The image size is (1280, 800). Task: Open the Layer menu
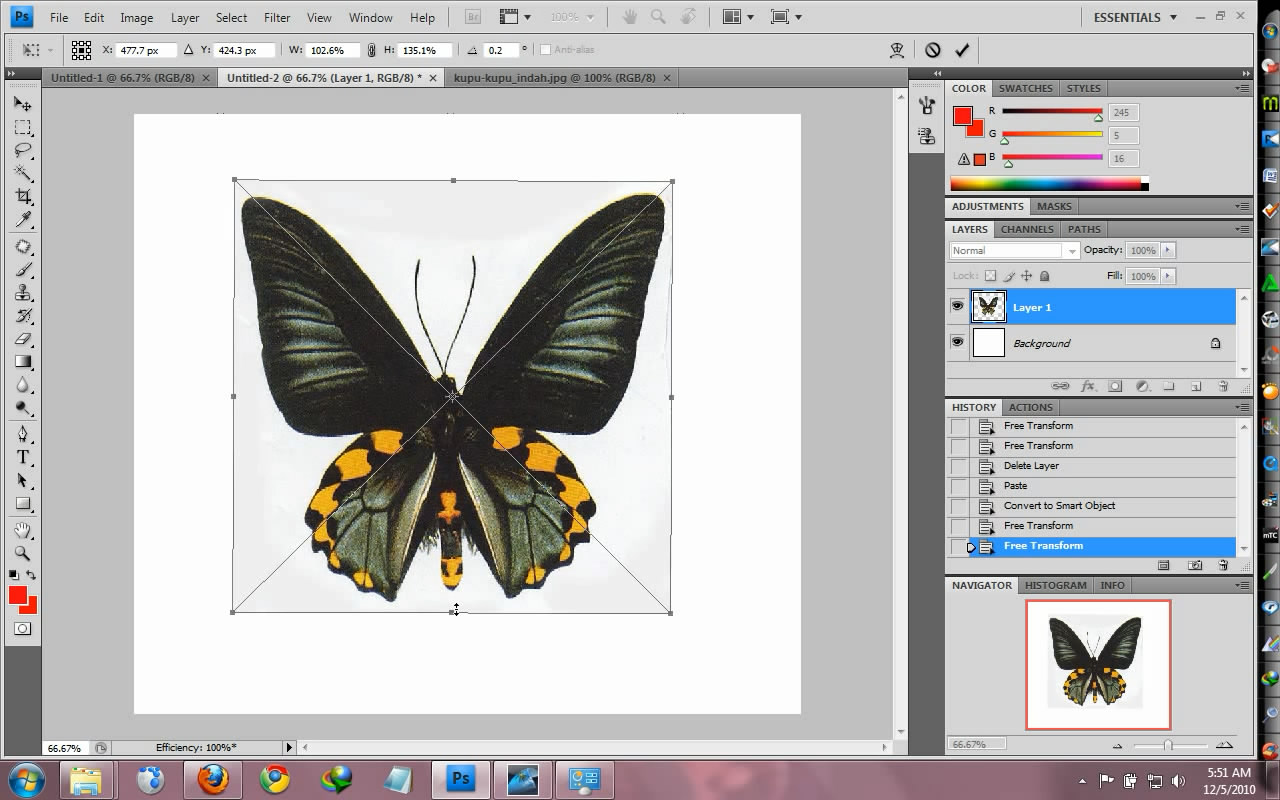coord(185,17)
